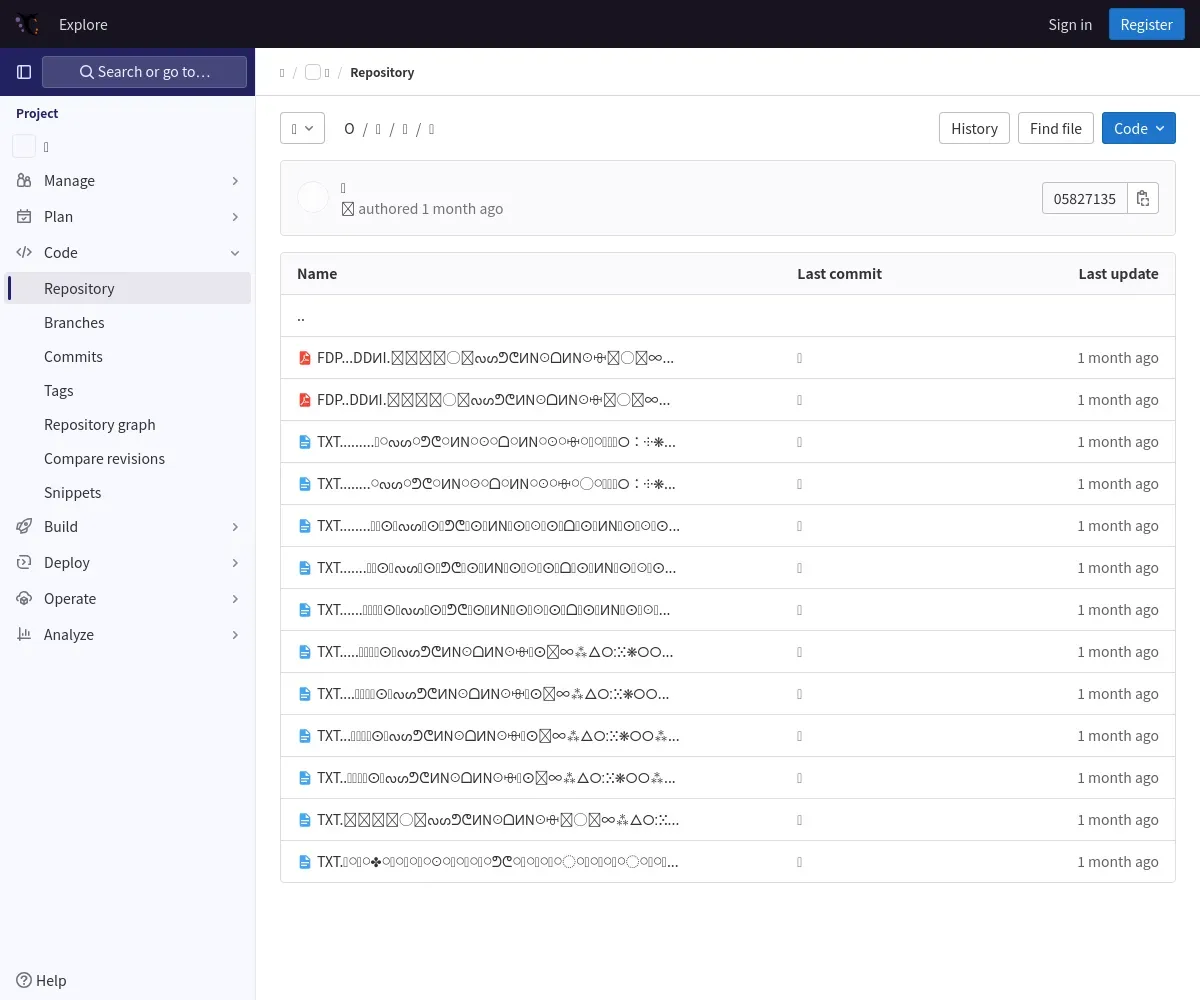Open Snippets in the sidebar
1200x1000 pixels.
pos(128,492)
